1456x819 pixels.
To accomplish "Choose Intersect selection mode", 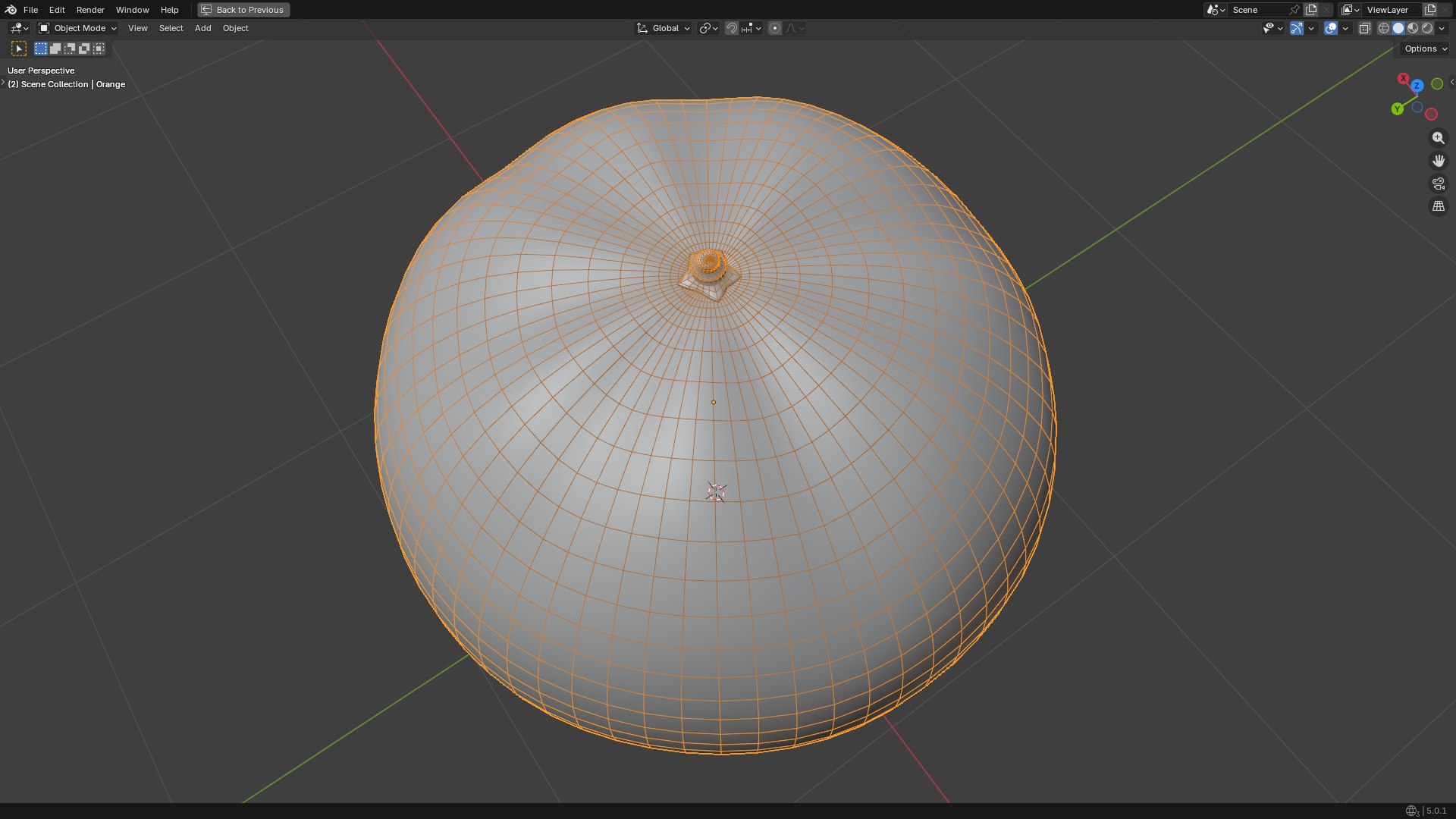I will [99, 49].
